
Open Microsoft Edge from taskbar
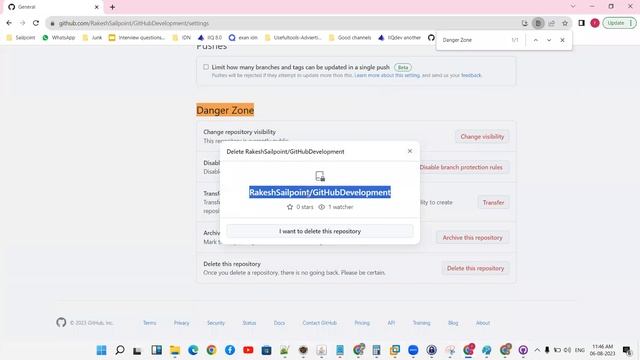(193, 350)
